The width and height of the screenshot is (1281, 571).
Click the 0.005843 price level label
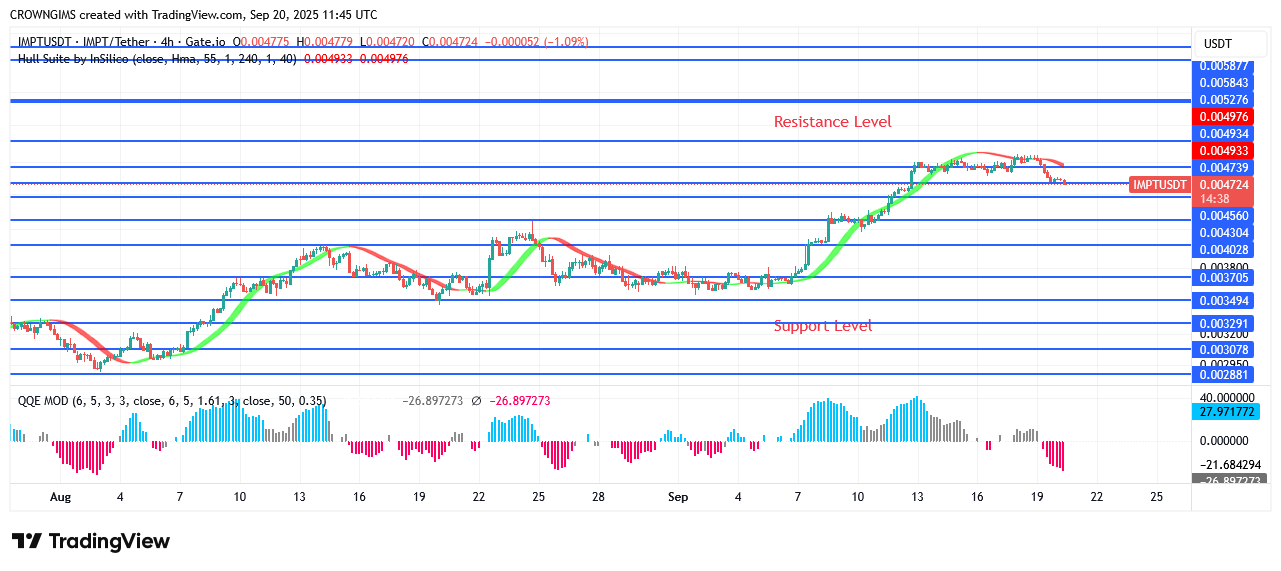(x=1223, y=82)
